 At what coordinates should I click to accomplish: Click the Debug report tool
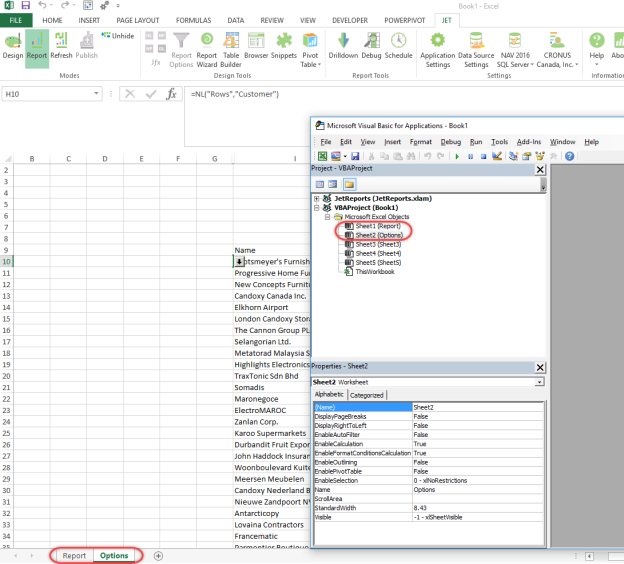click(371, 46)
